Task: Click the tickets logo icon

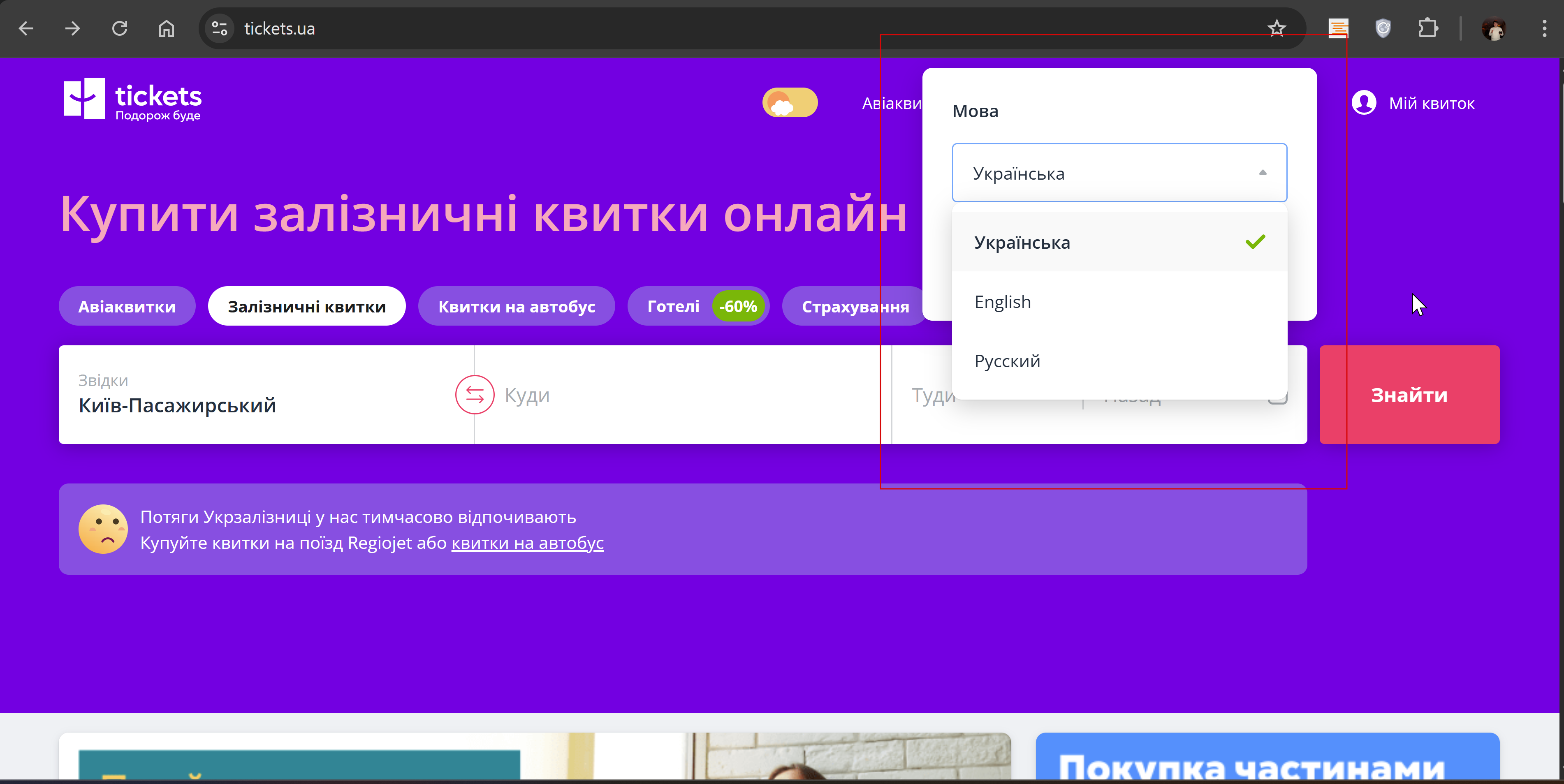Action: tap(84, 98)
